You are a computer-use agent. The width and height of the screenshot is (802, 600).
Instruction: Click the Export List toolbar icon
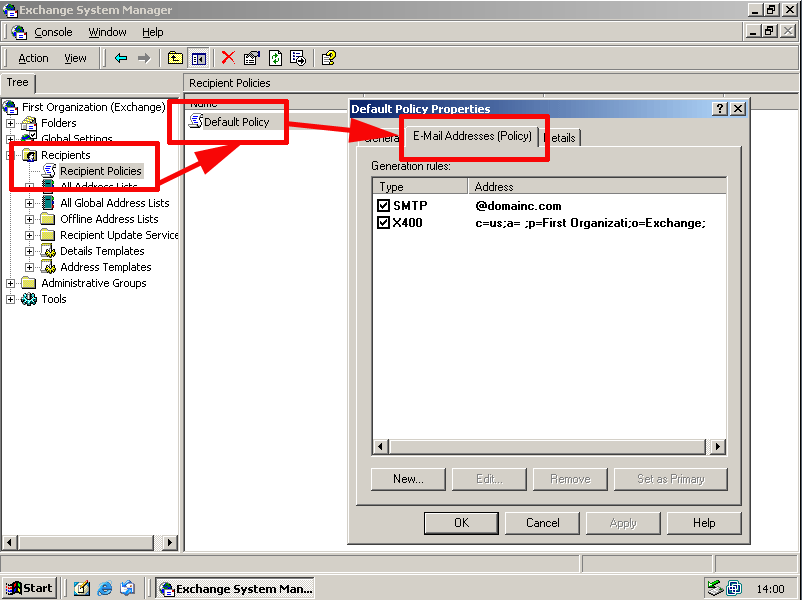[x=298, y=58]
